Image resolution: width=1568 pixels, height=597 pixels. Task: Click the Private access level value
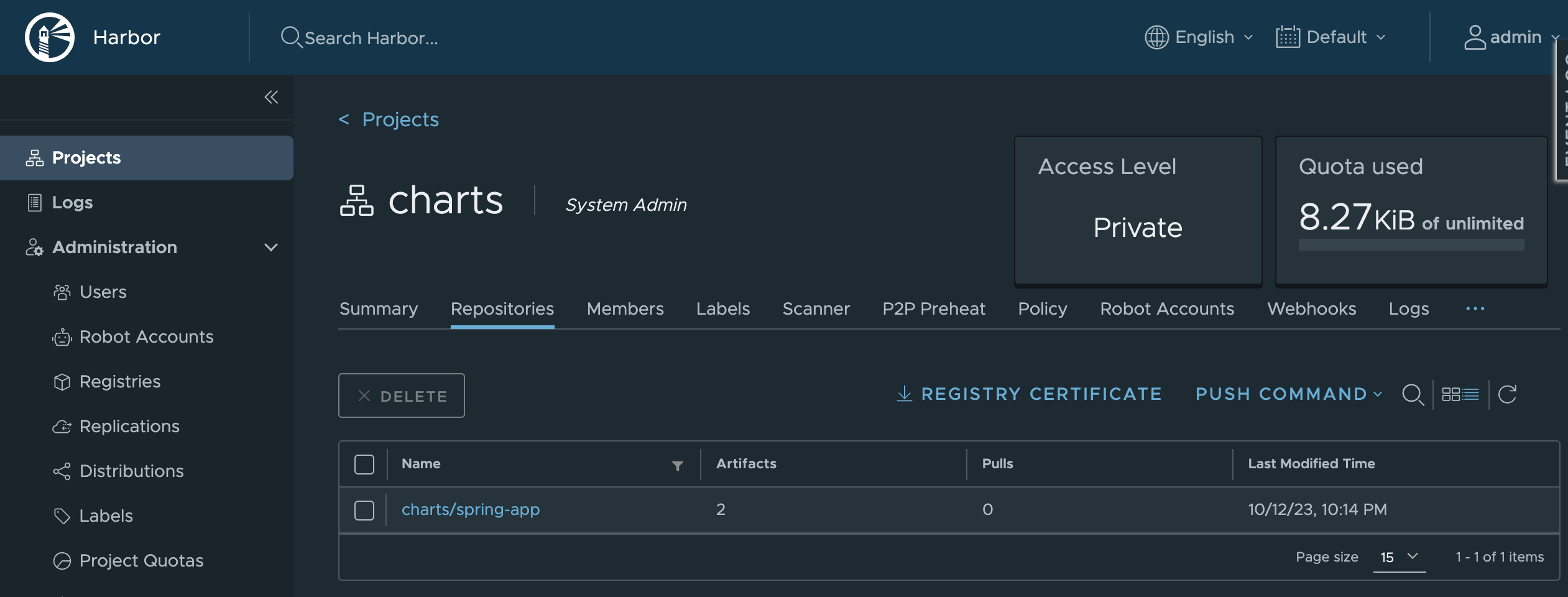pyautogui.click(x=1138, y=228)
